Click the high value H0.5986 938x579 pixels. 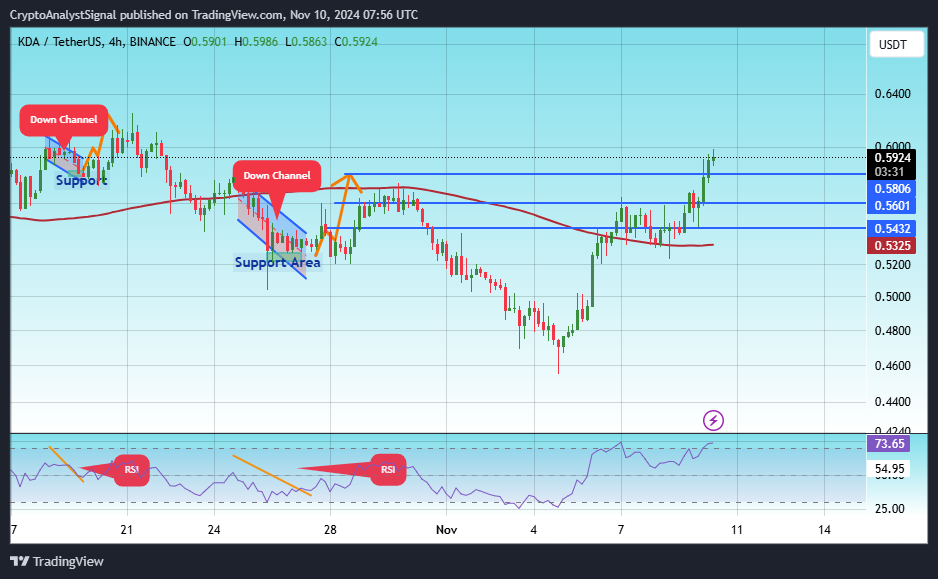(256, 42)
